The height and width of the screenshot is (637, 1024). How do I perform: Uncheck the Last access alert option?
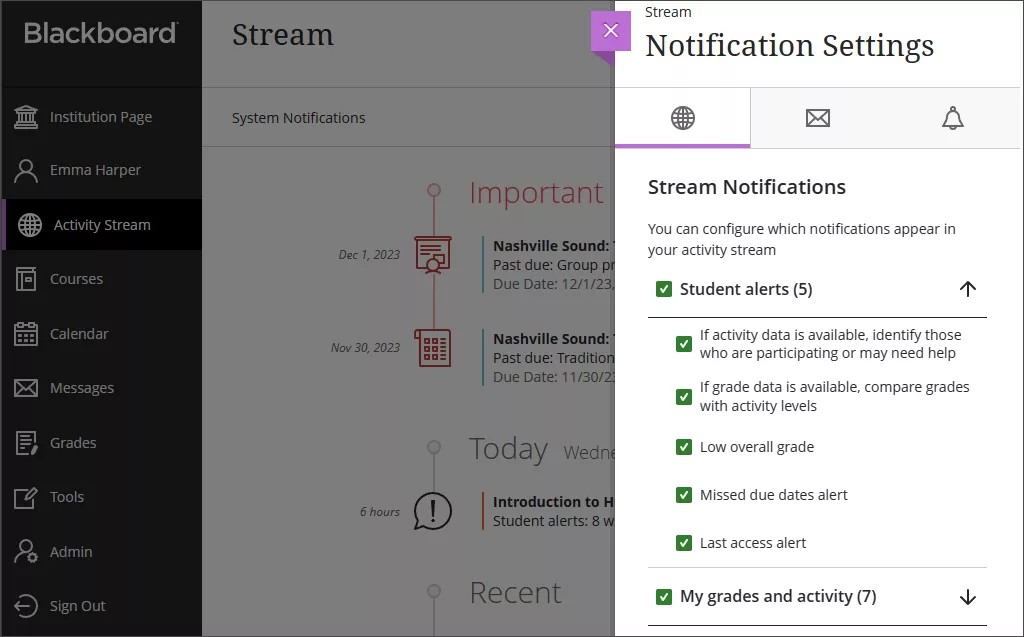click(684, 542)
